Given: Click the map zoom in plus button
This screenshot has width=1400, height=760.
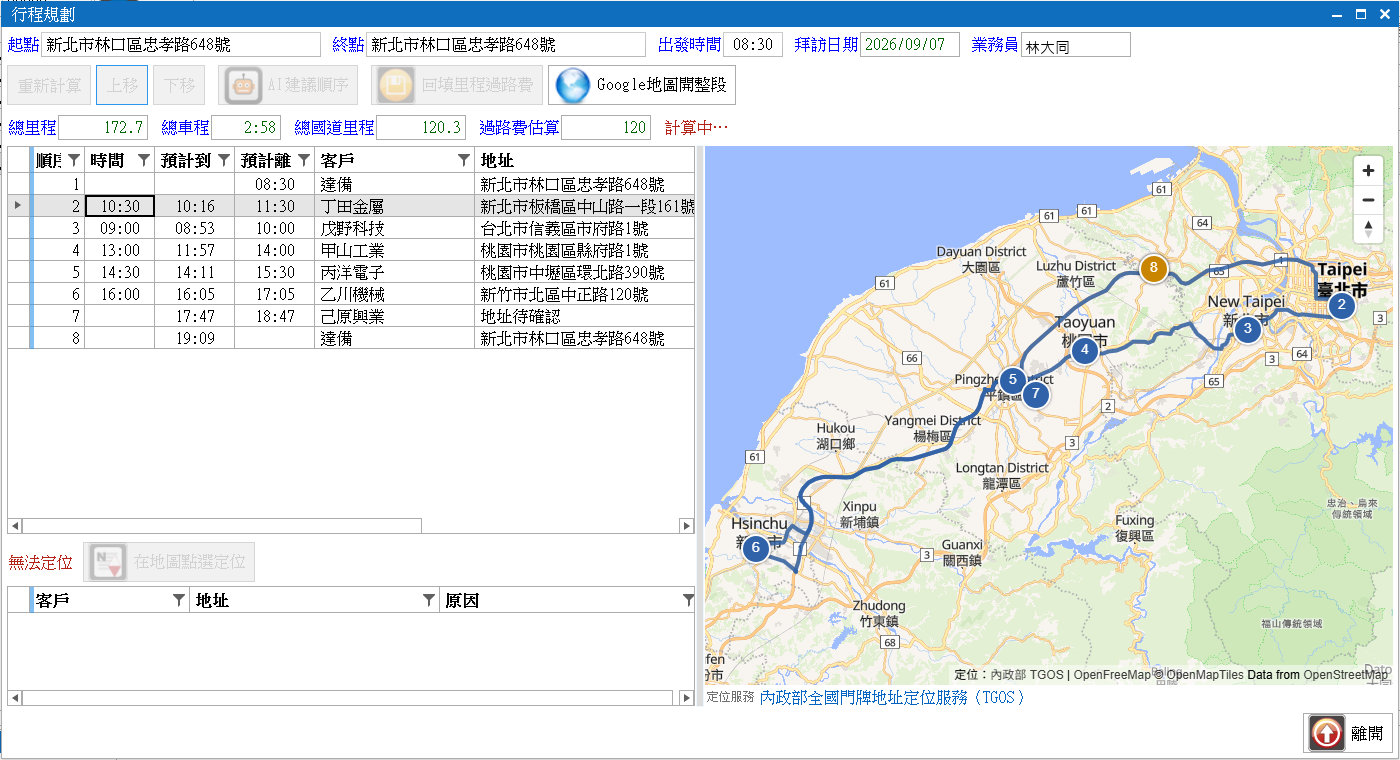Looking at the screenshot, I should click(1369, 171).
